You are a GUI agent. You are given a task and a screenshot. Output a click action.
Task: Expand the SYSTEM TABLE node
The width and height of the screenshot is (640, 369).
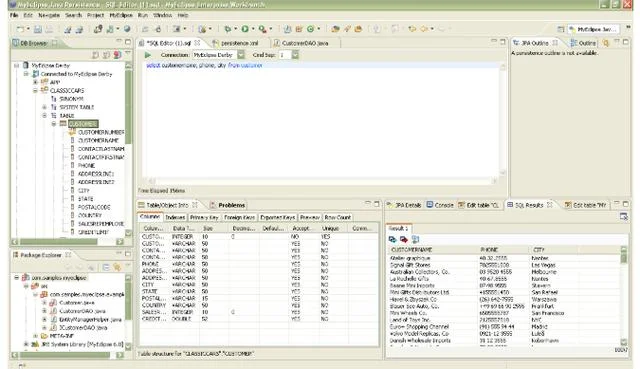[44, 107]
